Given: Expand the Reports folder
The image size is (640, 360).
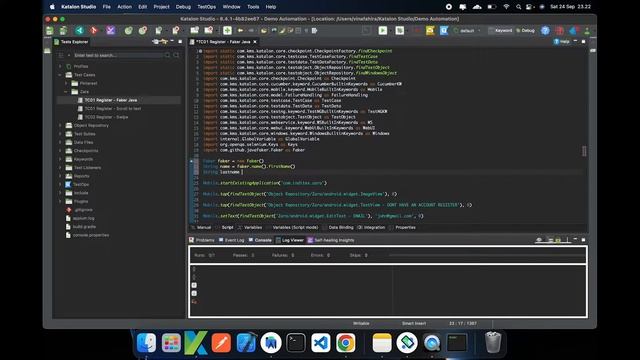Looking at the screenshot, I should coord(60,176).
